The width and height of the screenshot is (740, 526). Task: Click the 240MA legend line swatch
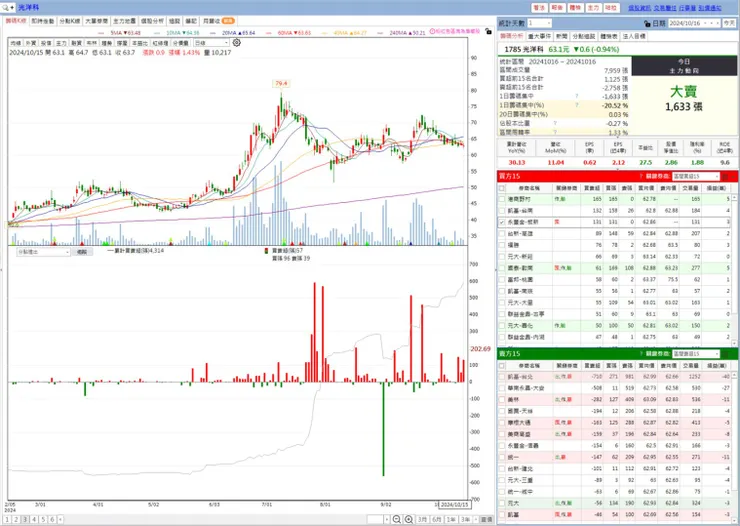click(x=380, y=33)
